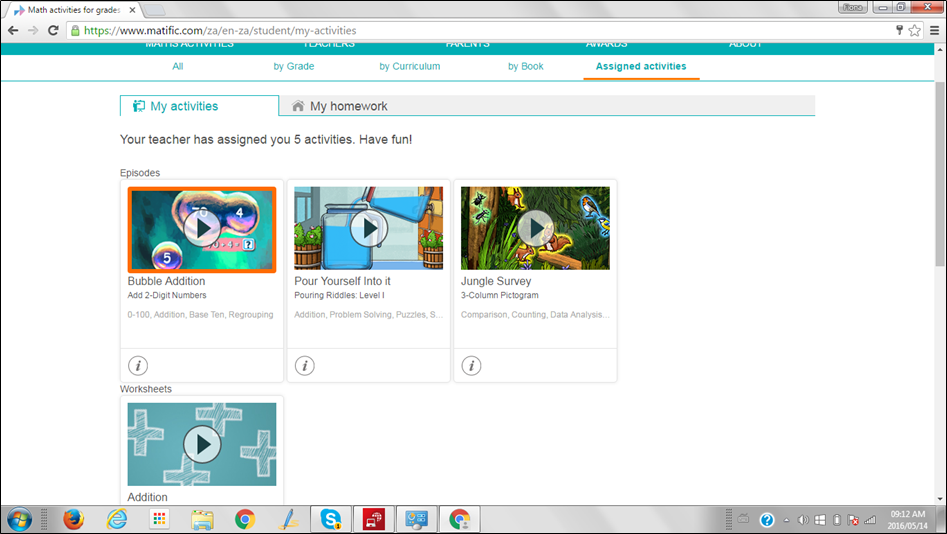Switch to the active Chrome user window
Screen dimensions: 947x534
tap(460, 519)
